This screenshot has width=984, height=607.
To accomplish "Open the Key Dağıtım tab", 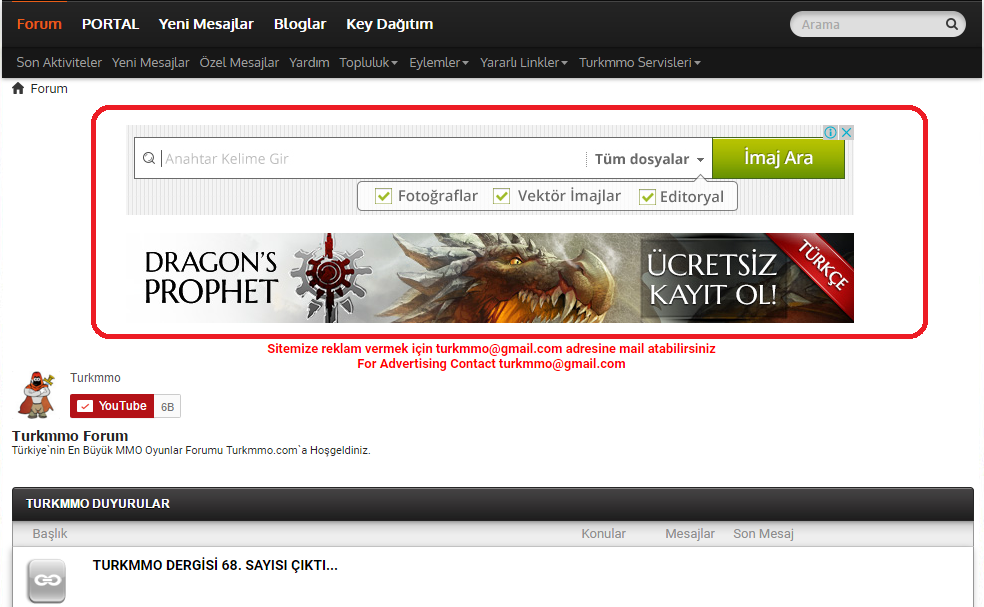I will [x=389, y=24].
